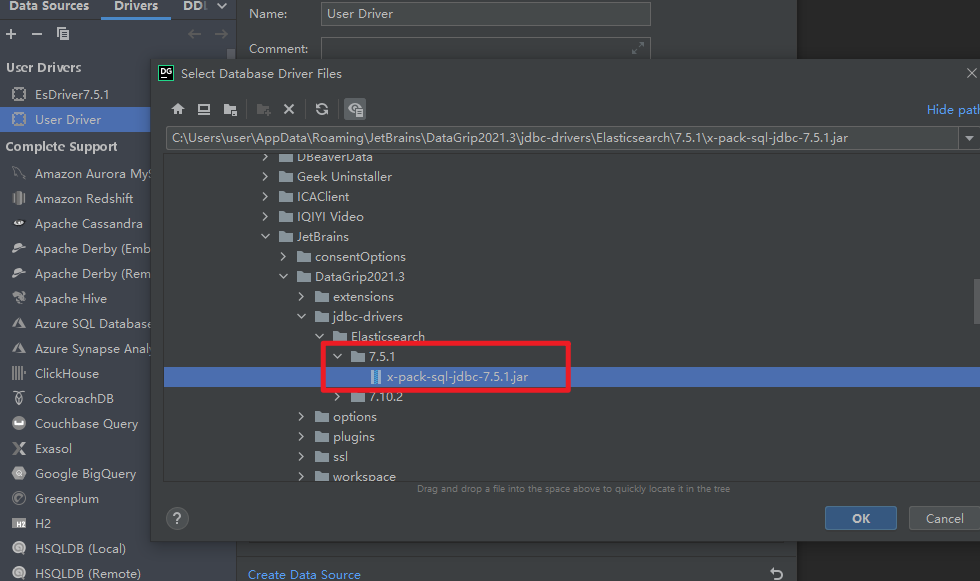Screen dimensions: 980x581
Task: Select ClickHouse driver icon
Action: [x=19, y=374]
